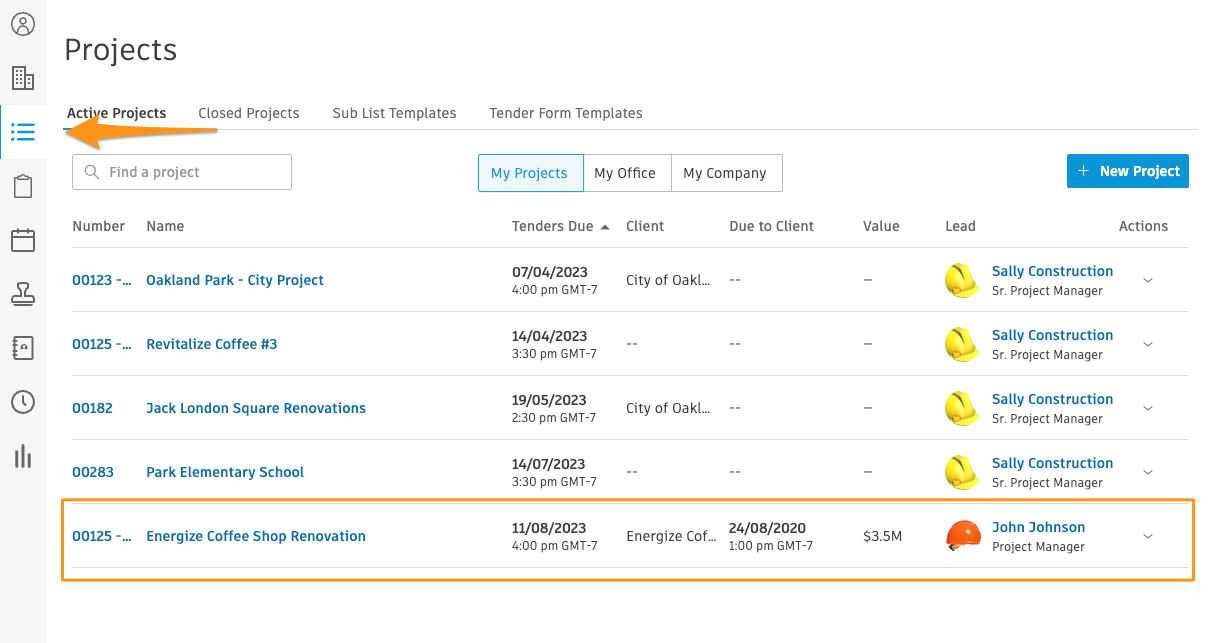1211x643 pixels.
Task: Sort by the Tenders Due column header
Action: [x=552, y=226]
